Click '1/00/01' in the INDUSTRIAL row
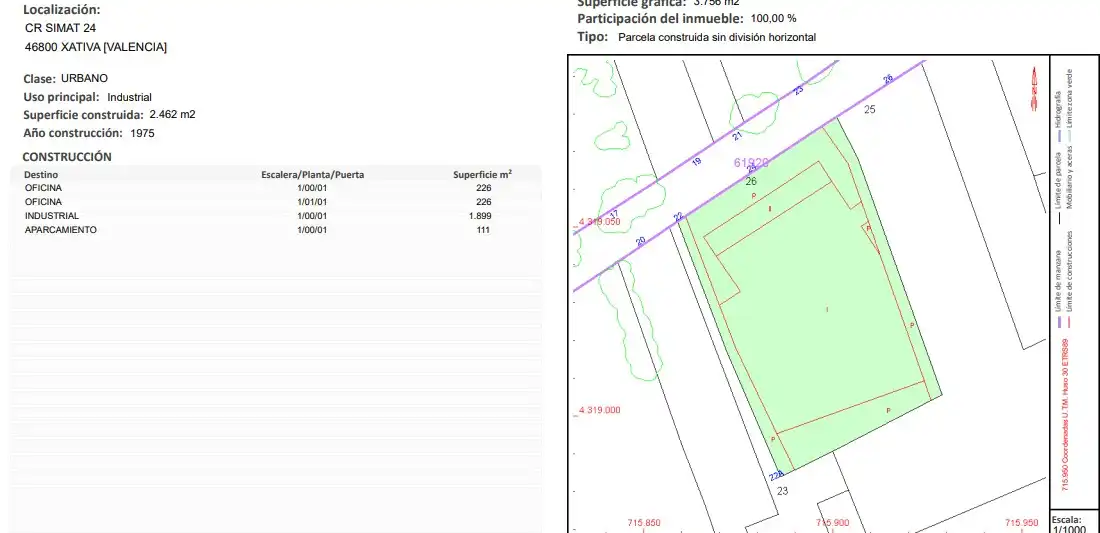1100x533 pixels. coord(313,216)
